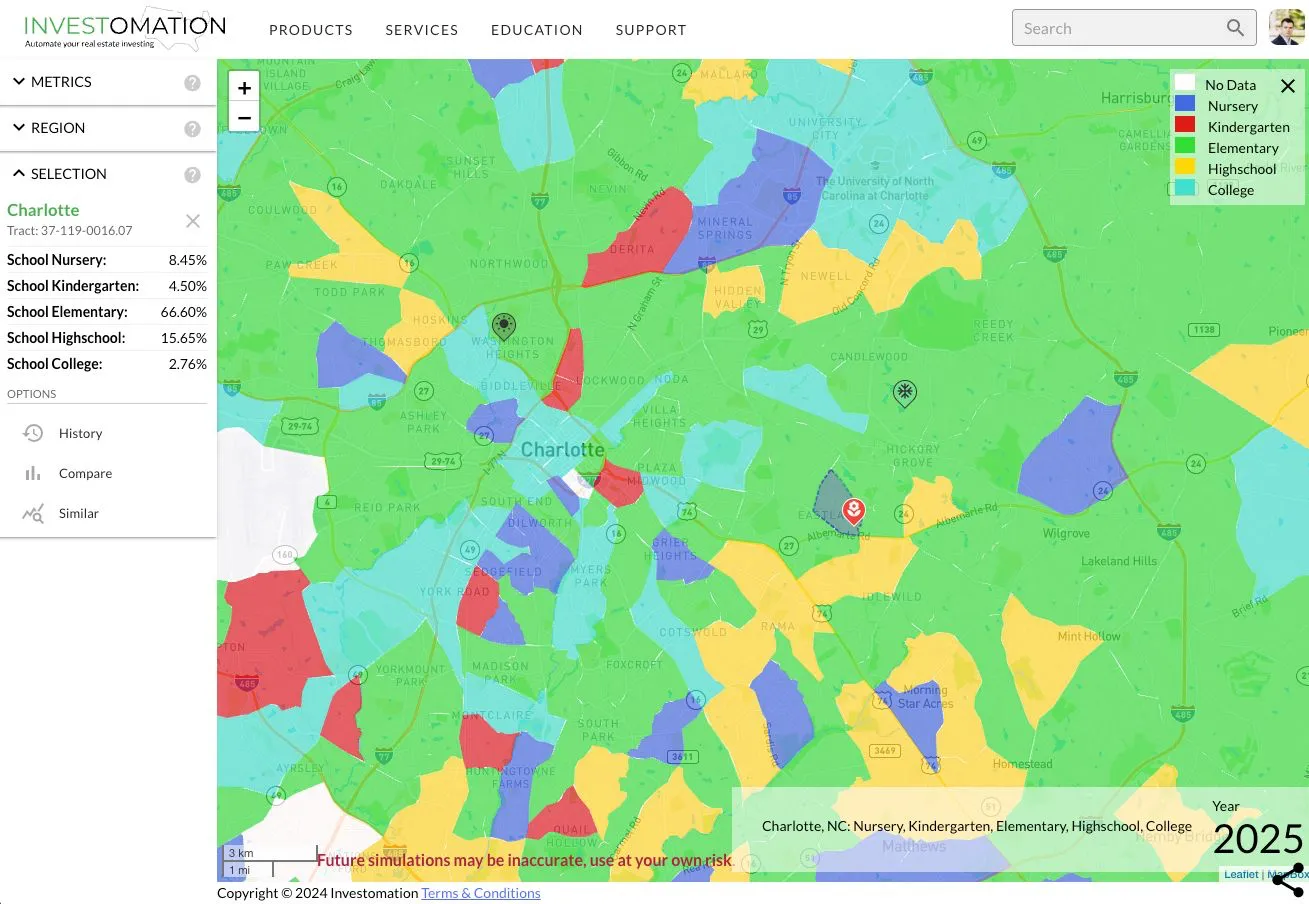The image size is (1309, 904).
Task: Click the Investomation logo
Action: pyautogui.click(x=125, y=30)
